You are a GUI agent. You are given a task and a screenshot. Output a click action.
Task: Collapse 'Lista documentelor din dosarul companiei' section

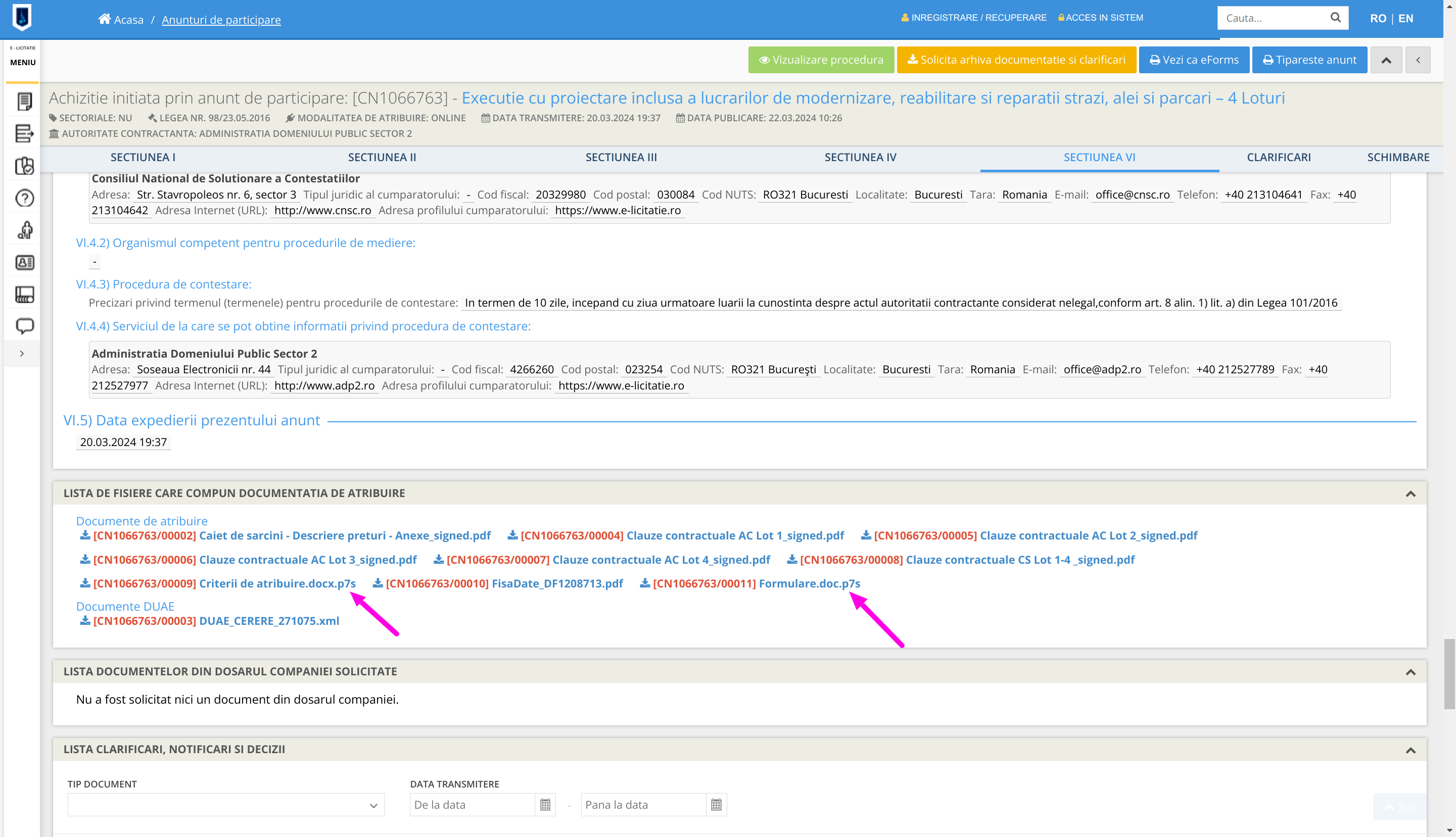(1410, 672)
